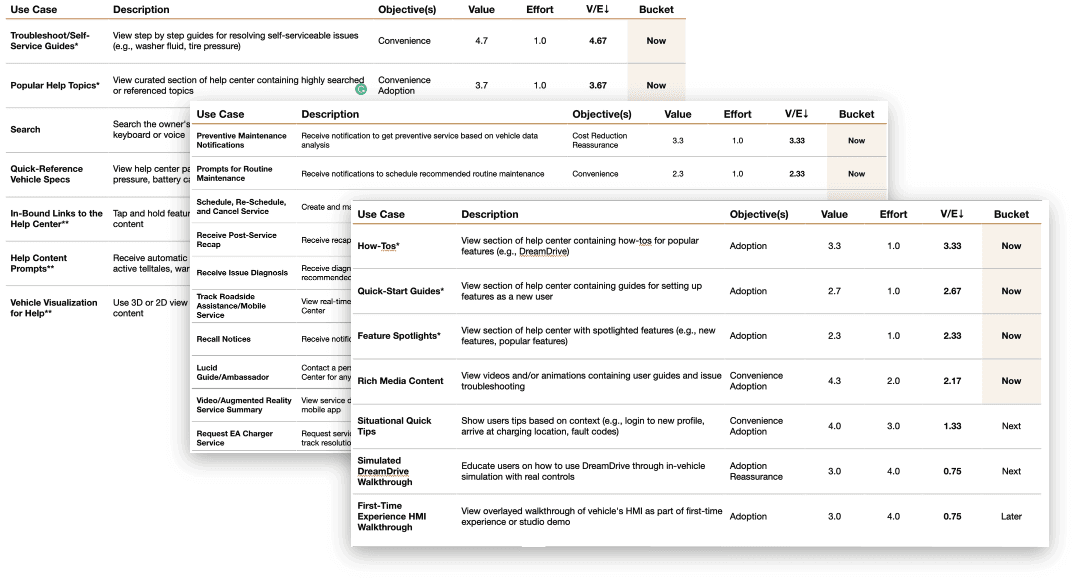Select 'Receive Issue Diagnosis' use case
This screenshot has height=581, width=1076.
(x=242, y=272)
